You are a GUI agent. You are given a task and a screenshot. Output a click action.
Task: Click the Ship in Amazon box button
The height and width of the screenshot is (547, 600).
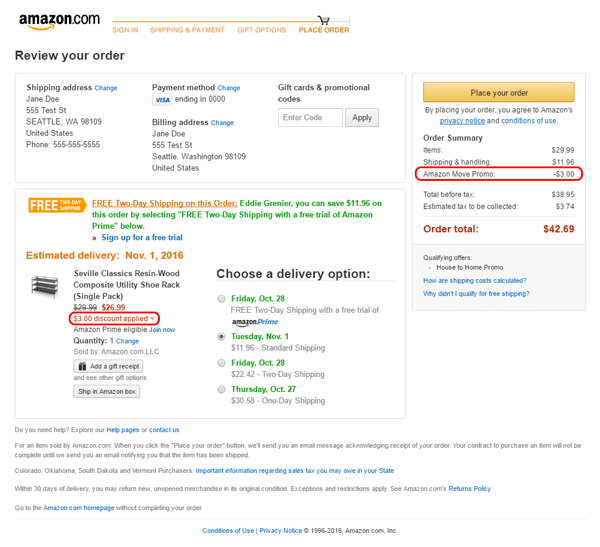coord(107,391)
